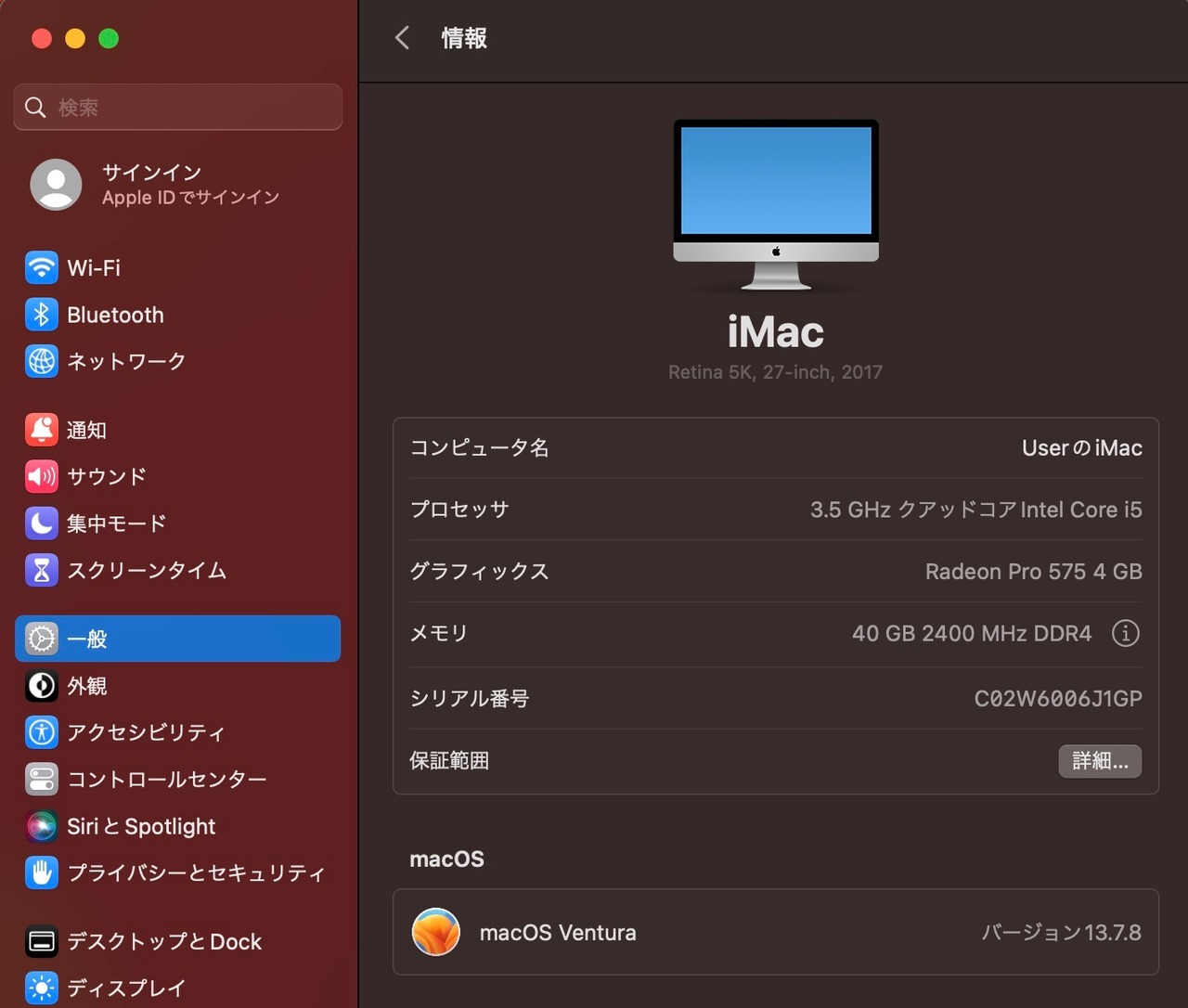Click the macOS Ventura name text
This screenshot has width=1188, height=1008.
coord(558,933)
